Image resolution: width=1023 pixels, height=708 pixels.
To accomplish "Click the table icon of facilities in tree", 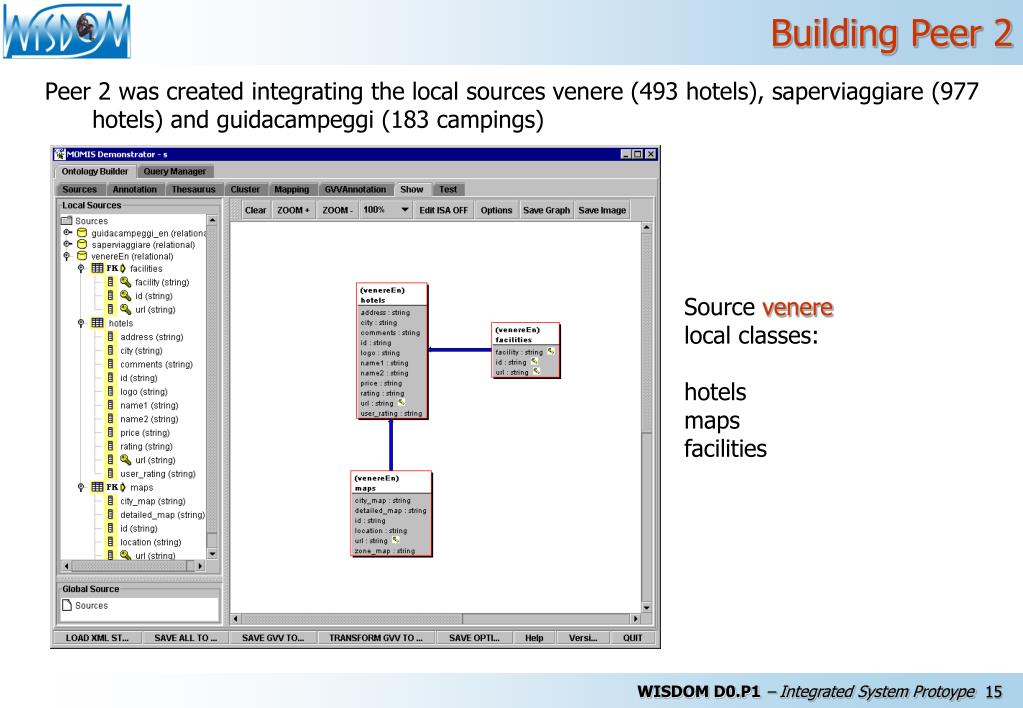I will [x=97, y=268].
